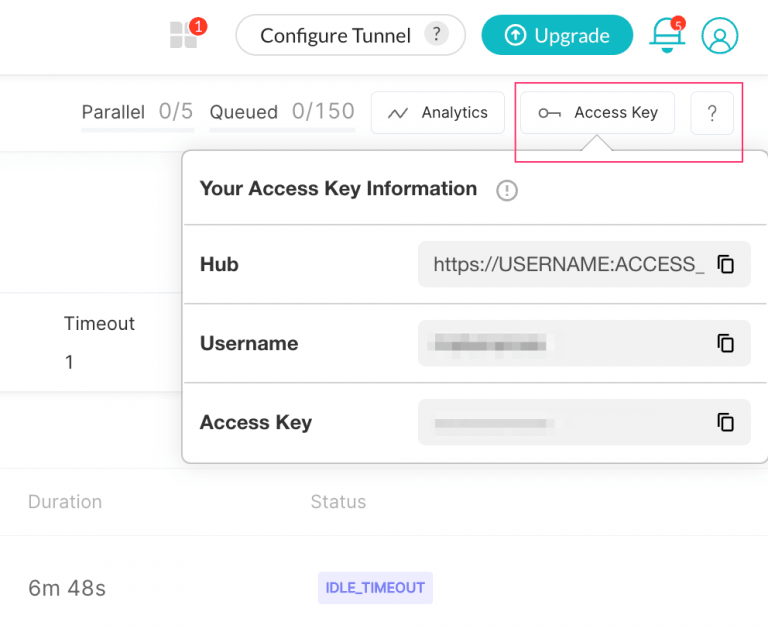Click the Parallel 0/5 indicator

[x=138, y=112]
